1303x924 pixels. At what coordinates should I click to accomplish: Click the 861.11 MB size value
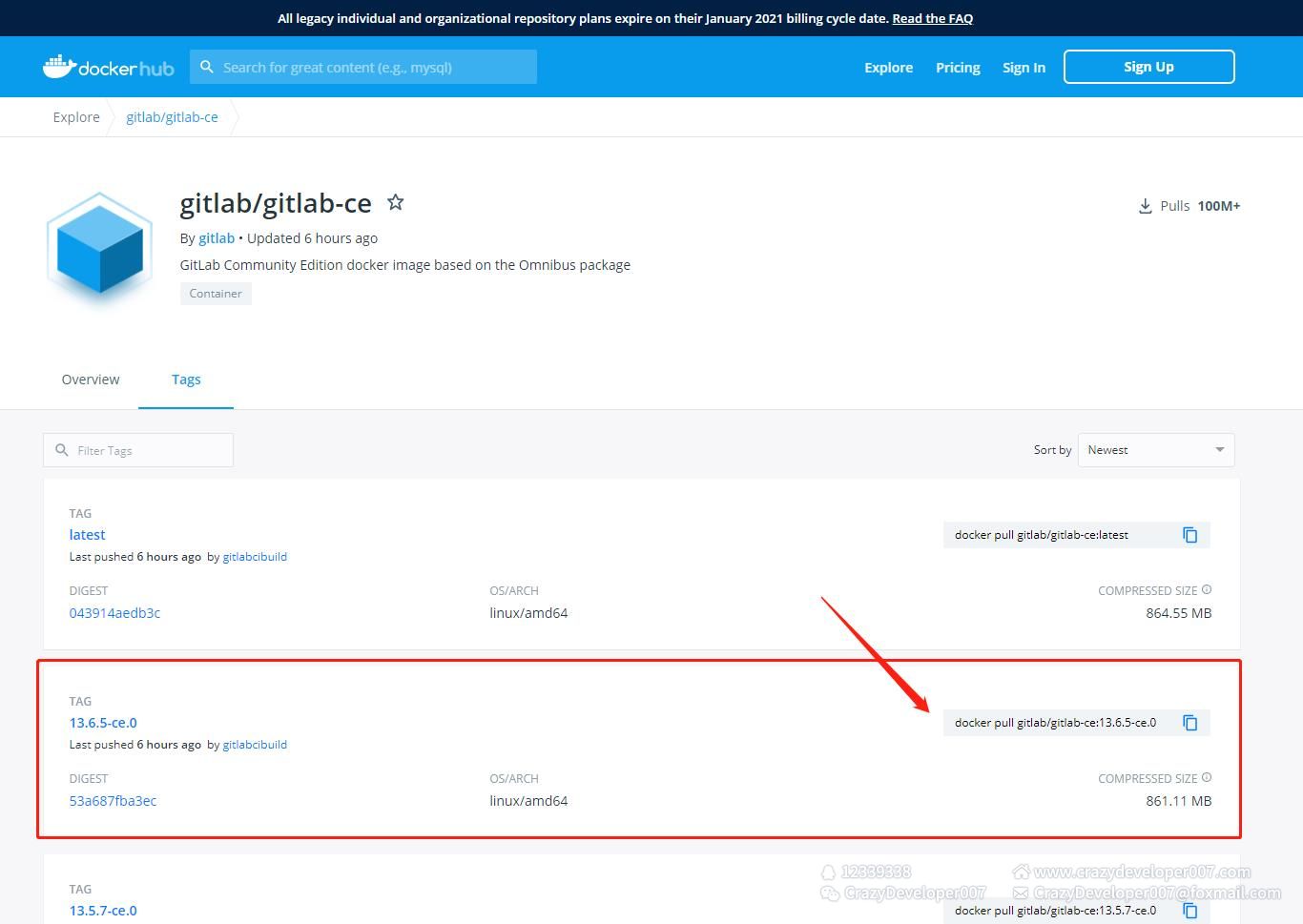(x=1179, y=801)
